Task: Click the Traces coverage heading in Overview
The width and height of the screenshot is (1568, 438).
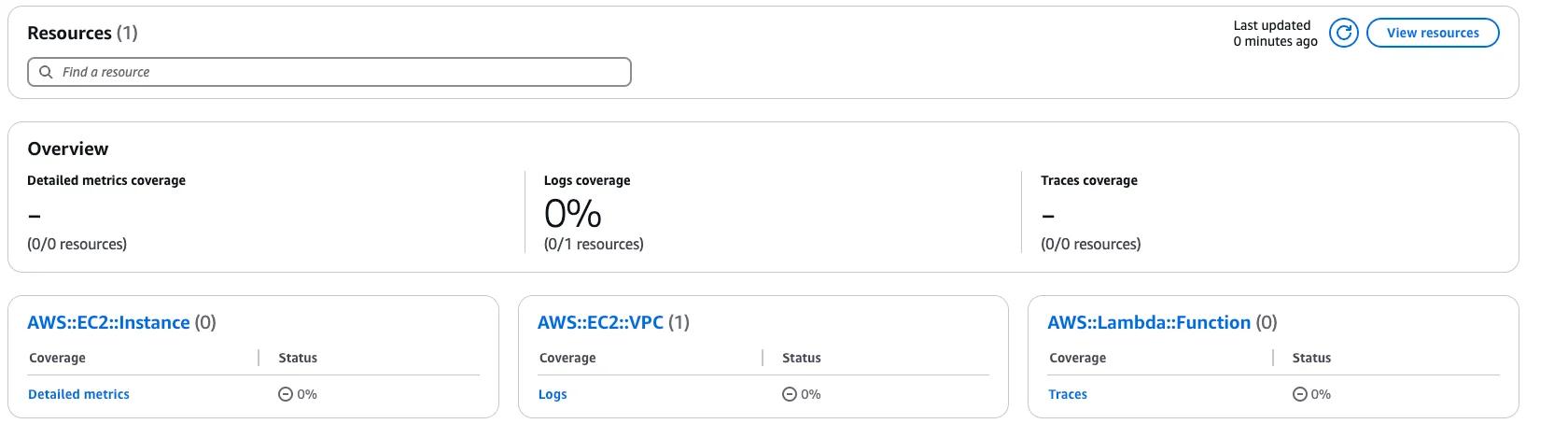Action: 1088,181
